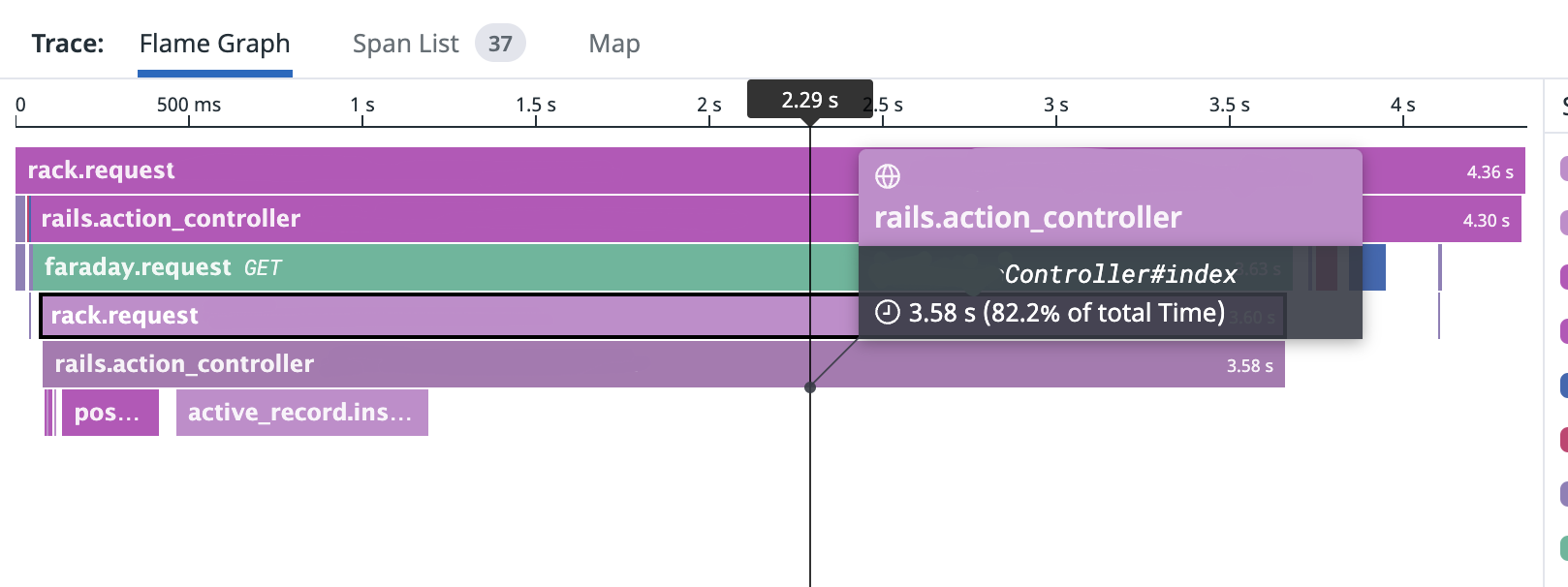Click the 2.29 s timeline cursor label
This screenshot has width=1568, height=587.
coord(810,100)
